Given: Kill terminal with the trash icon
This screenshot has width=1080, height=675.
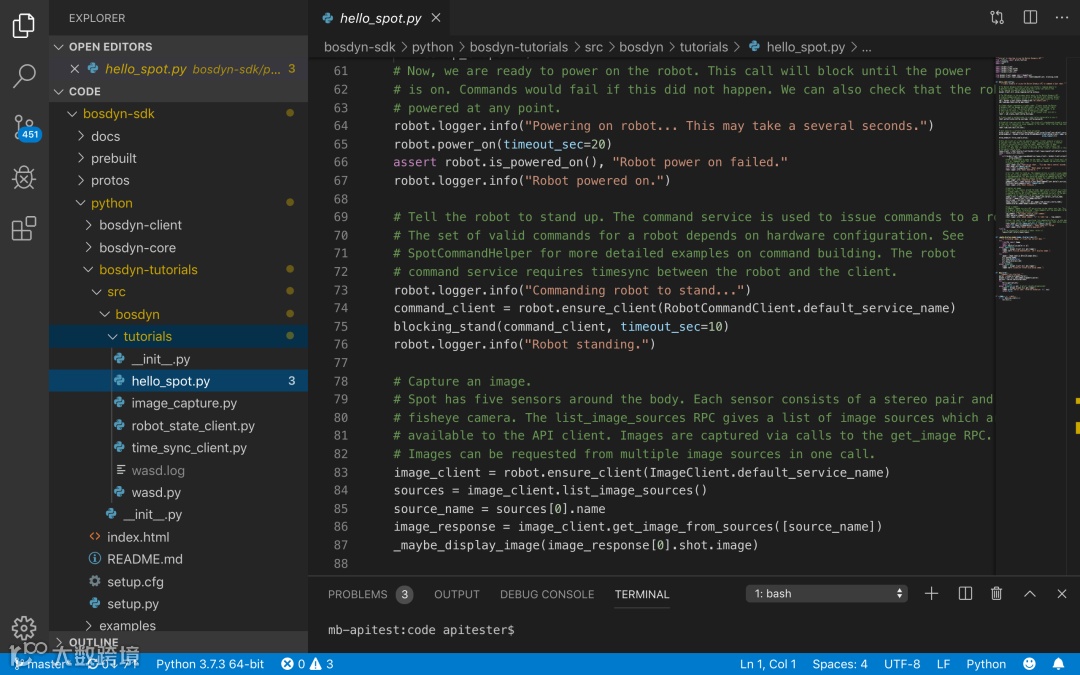Looking at the screenshot, I should (x=996, y=594).
